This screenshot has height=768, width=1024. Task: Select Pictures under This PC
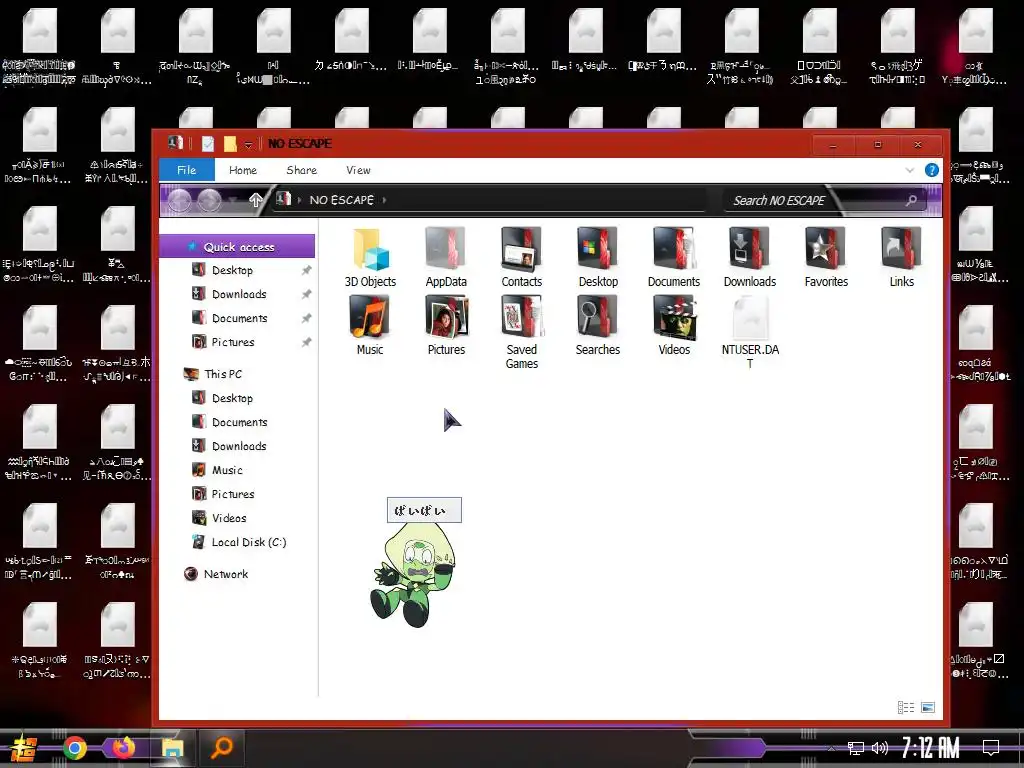(x=233, y=494)
